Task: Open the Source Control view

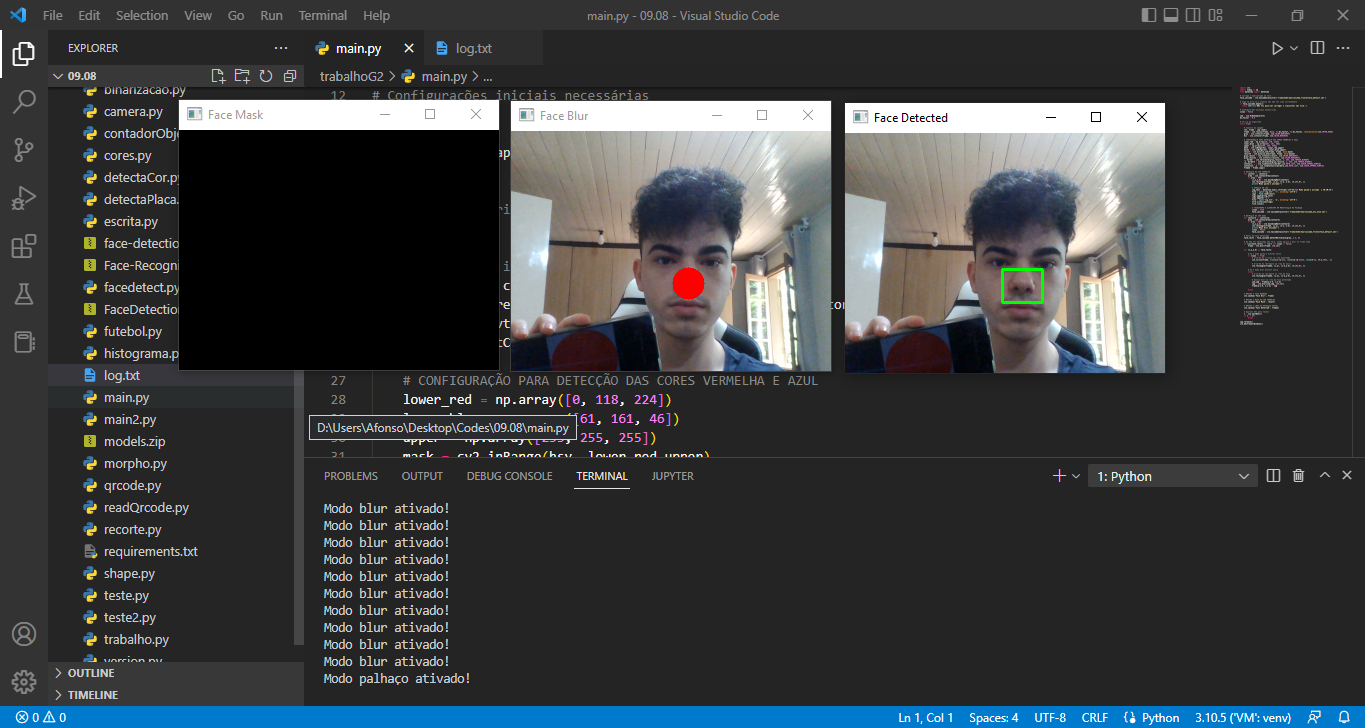Action: click(x=24, y=149)
